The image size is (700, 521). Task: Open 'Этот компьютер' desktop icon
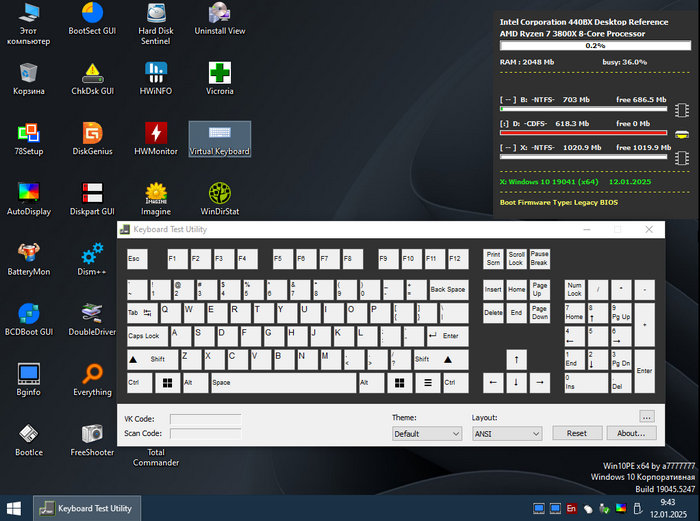[x=29, y=23]
